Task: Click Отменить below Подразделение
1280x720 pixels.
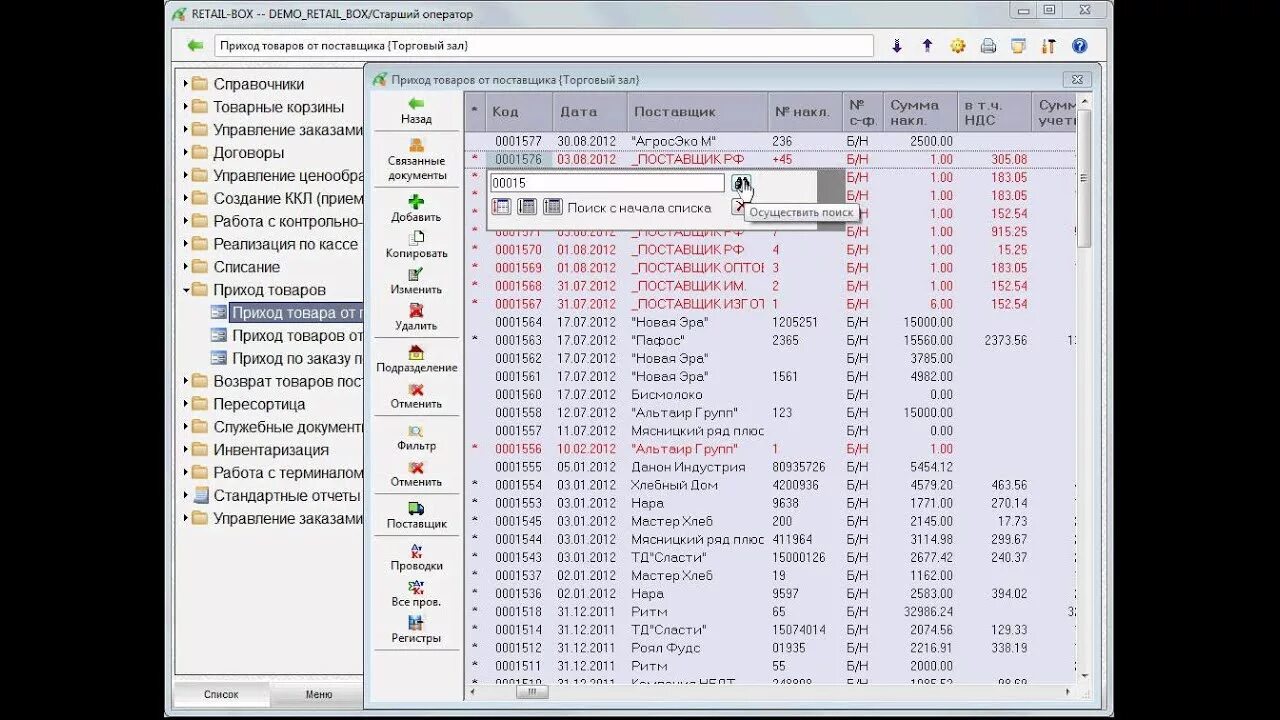Action: 416,396
